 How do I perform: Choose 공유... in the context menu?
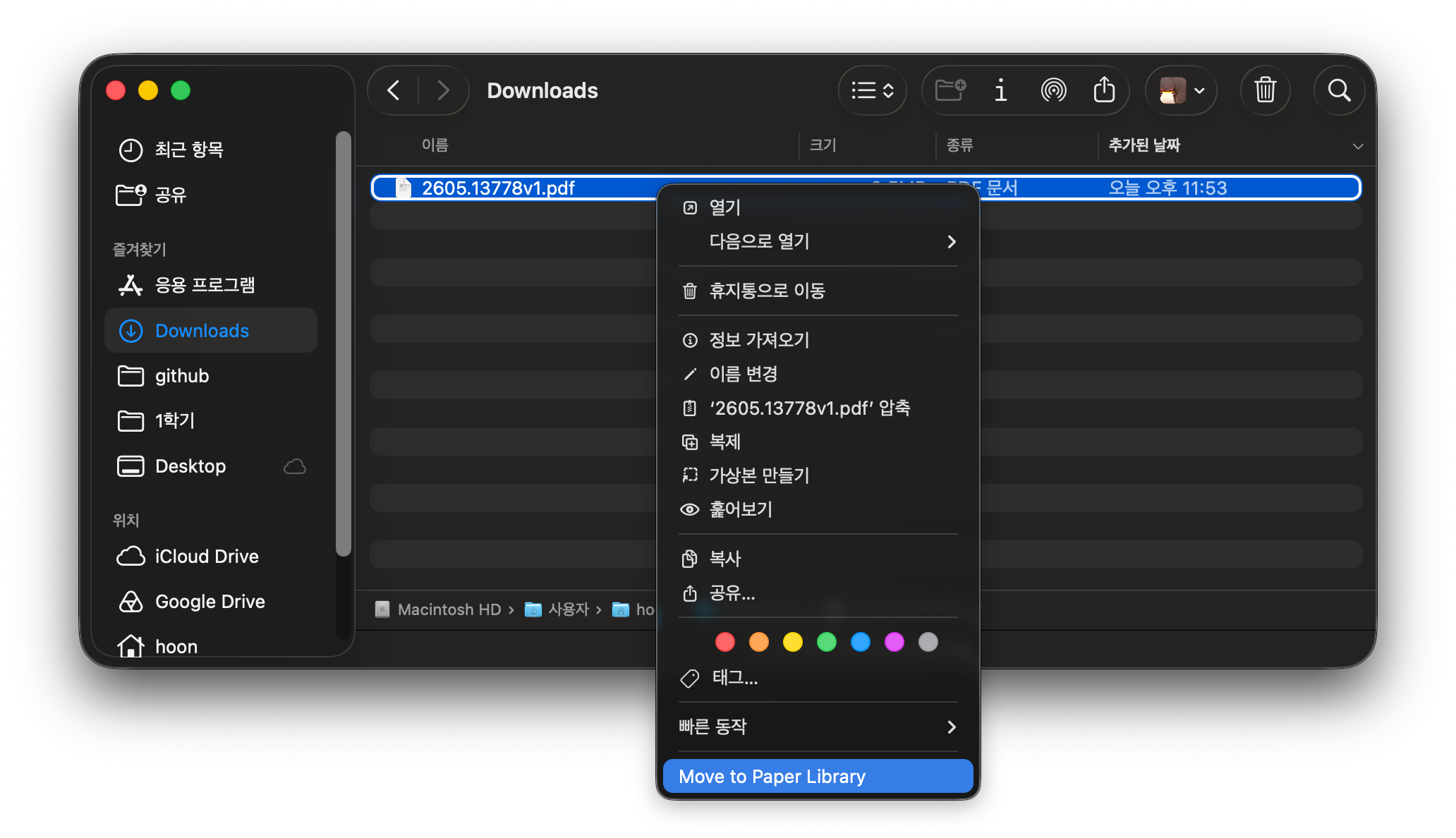818,593
